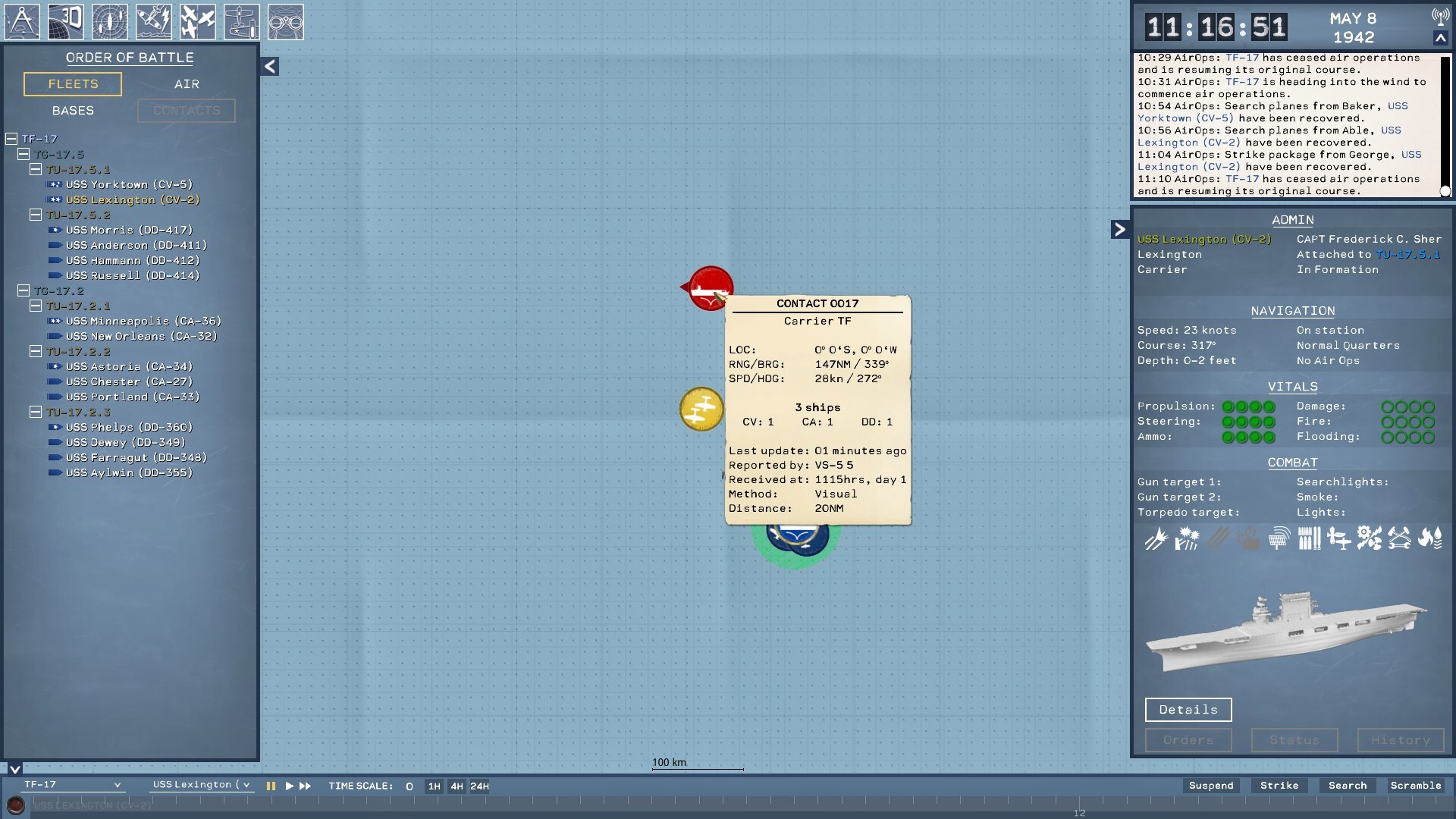Click the hammer and wrench repair icon
The image size is (1456, 819).
click(1400, 538)
